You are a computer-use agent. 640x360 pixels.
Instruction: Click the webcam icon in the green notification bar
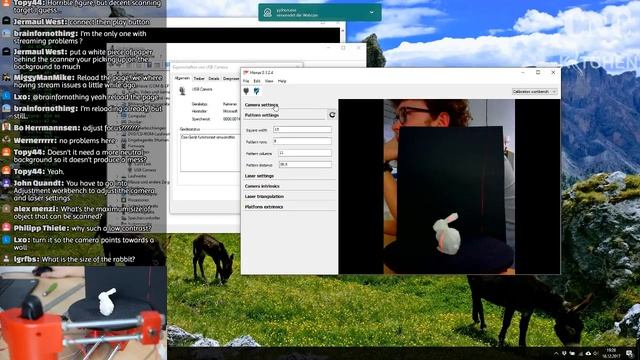tap(267, 13)
